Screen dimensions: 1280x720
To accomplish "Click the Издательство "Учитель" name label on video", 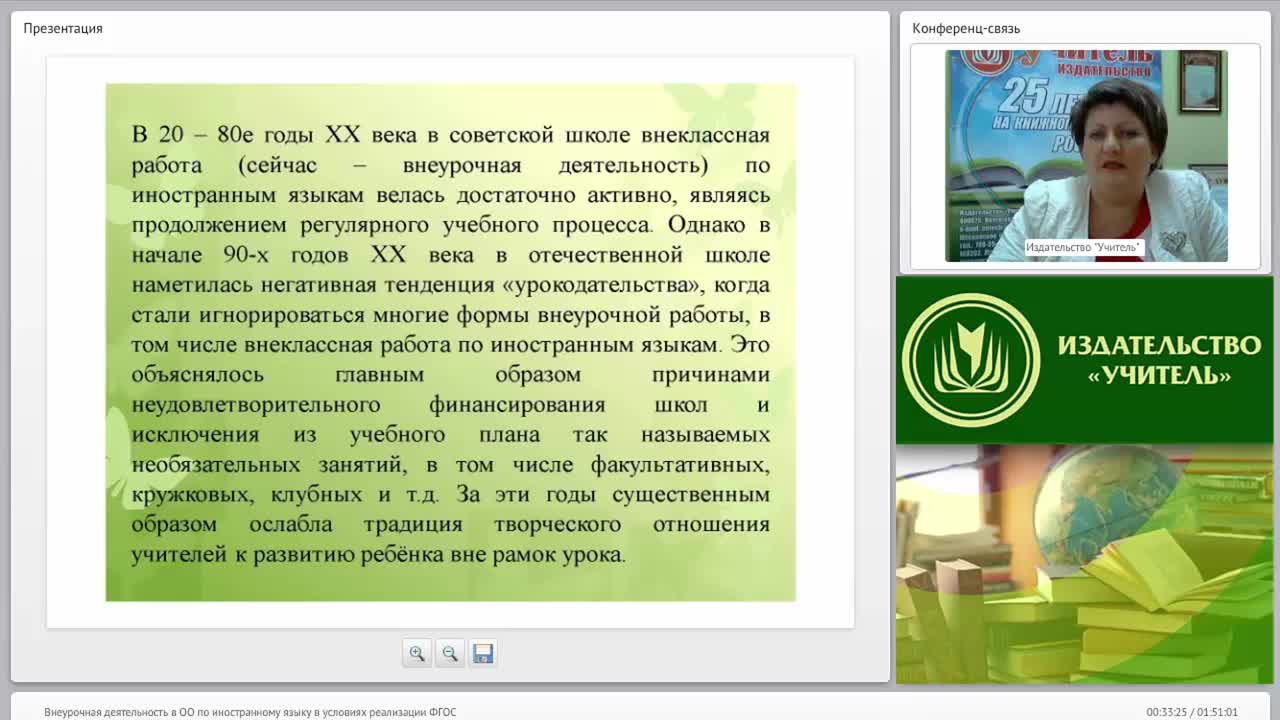I will pos(1083,247).
